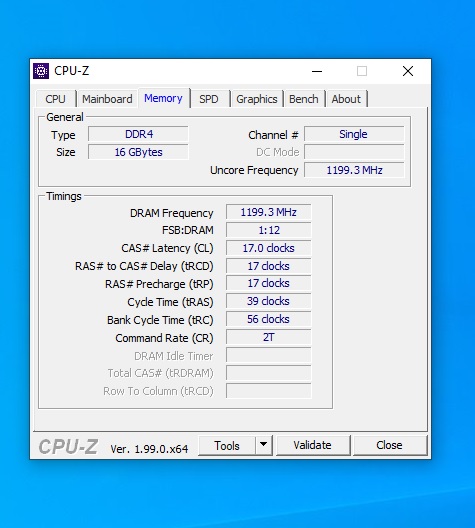Select the DRAM Frequency 1199.3 MHz value

[x=268, y=212]
